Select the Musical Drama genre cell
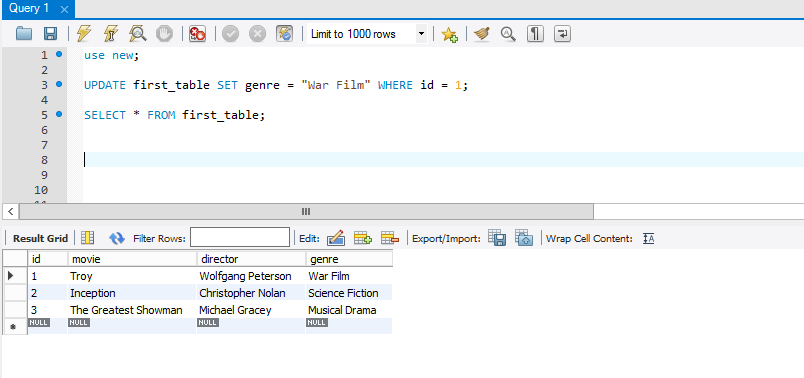 (349, 310)
